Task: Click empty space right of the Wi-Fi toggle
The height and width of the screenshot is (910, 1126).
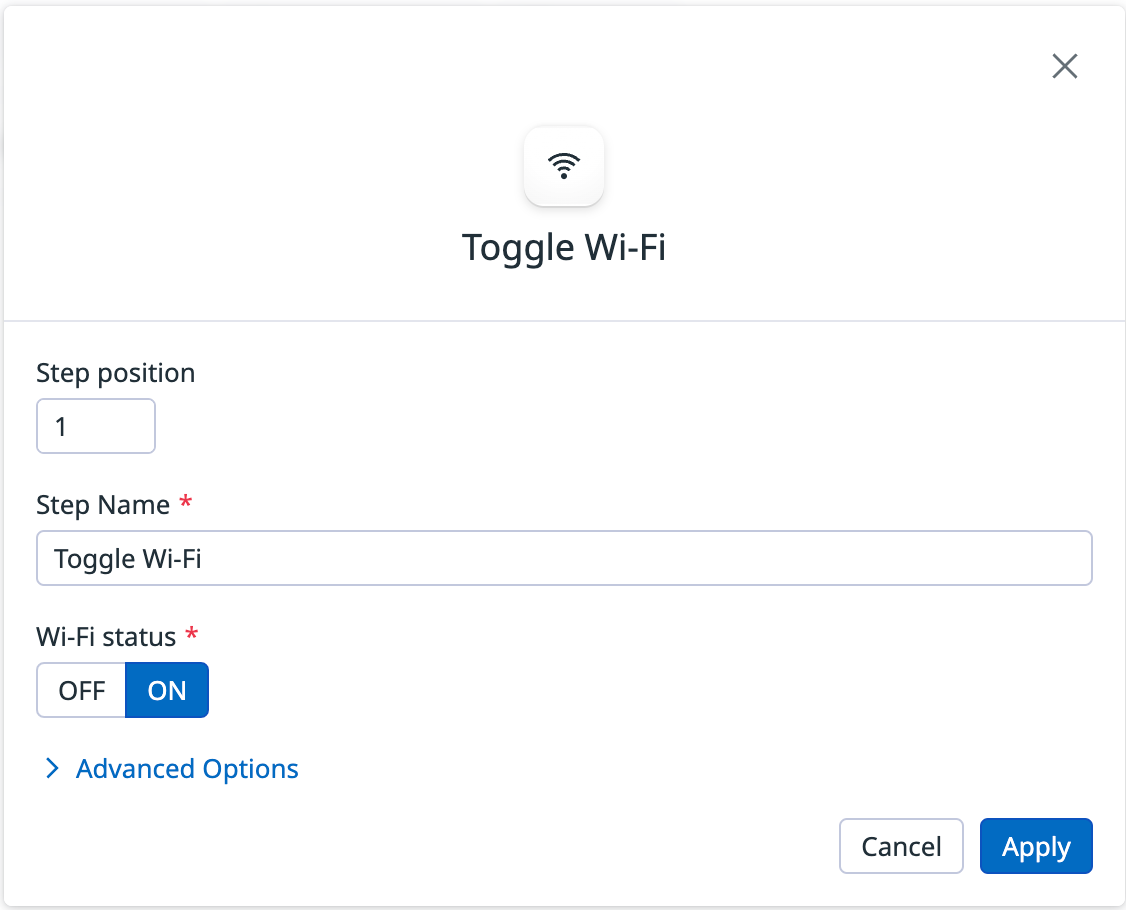Action: [646, 690]
